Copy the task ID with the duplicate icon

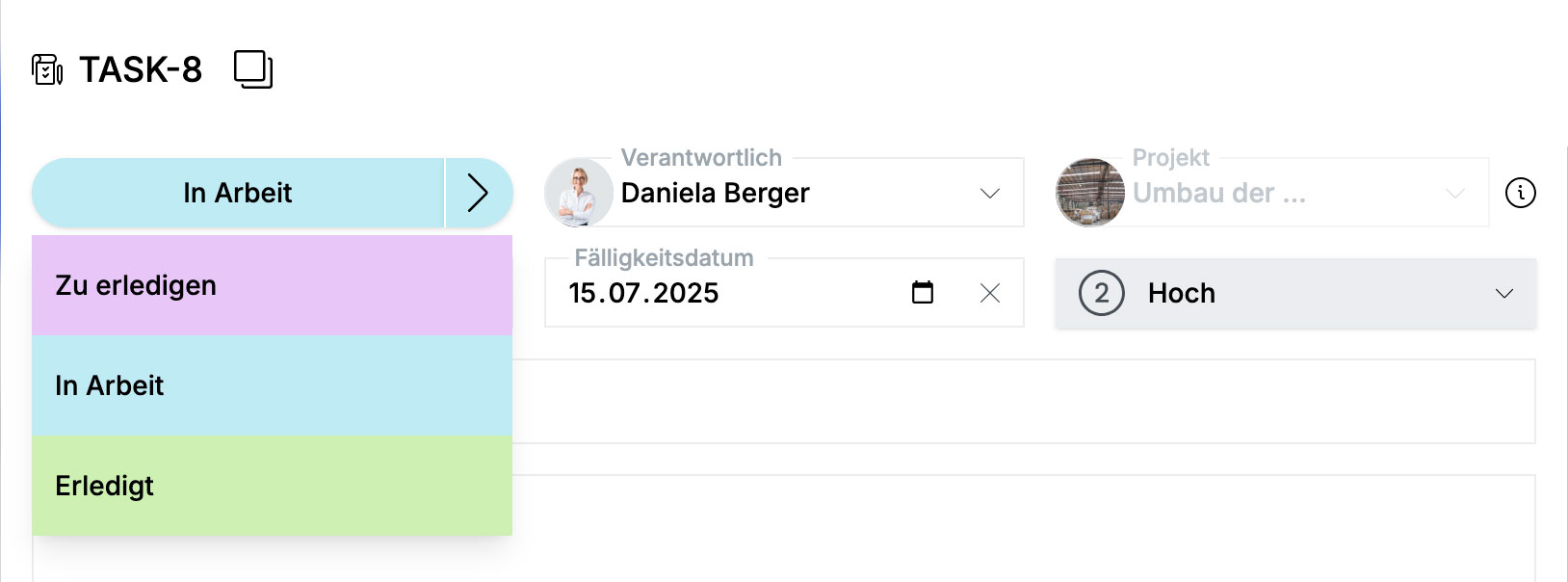[x=253, y=69]
